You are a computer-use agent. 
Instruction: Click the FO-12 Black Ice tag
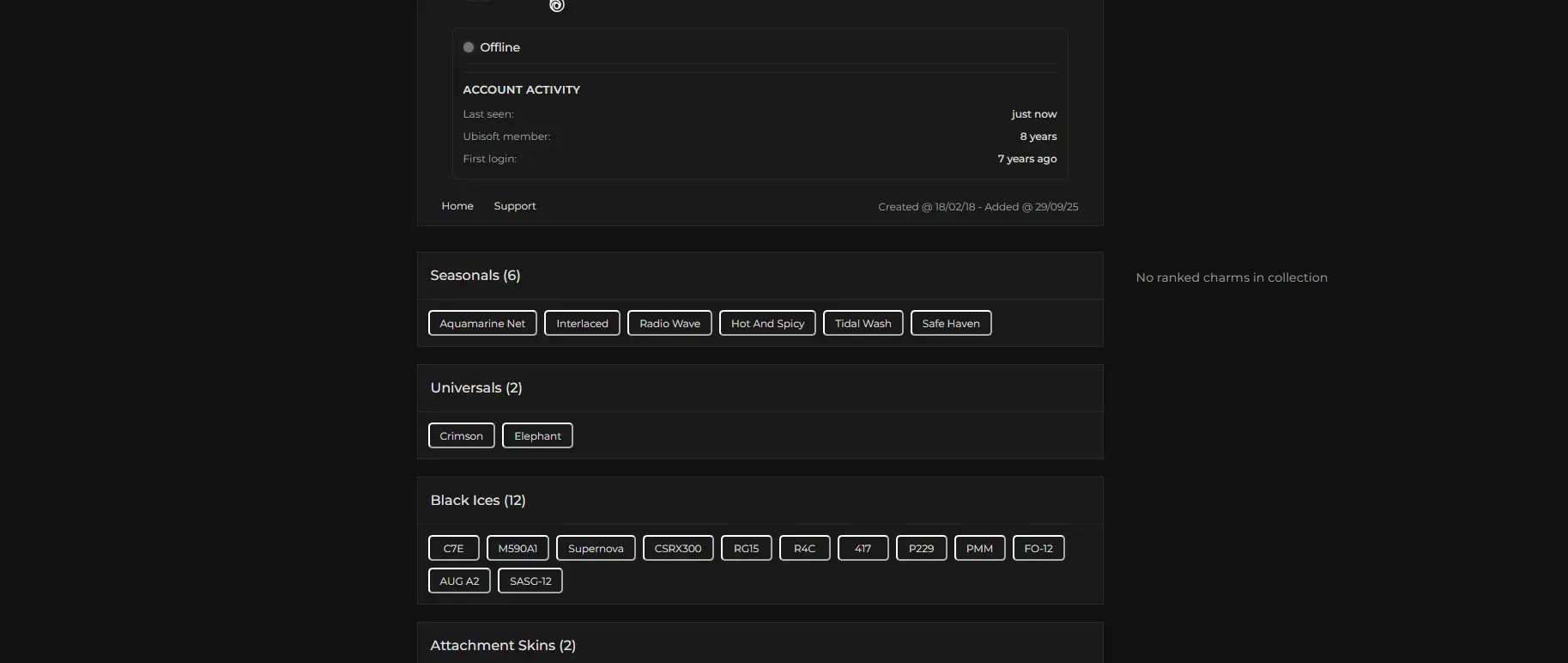(x=1038, y=549)
